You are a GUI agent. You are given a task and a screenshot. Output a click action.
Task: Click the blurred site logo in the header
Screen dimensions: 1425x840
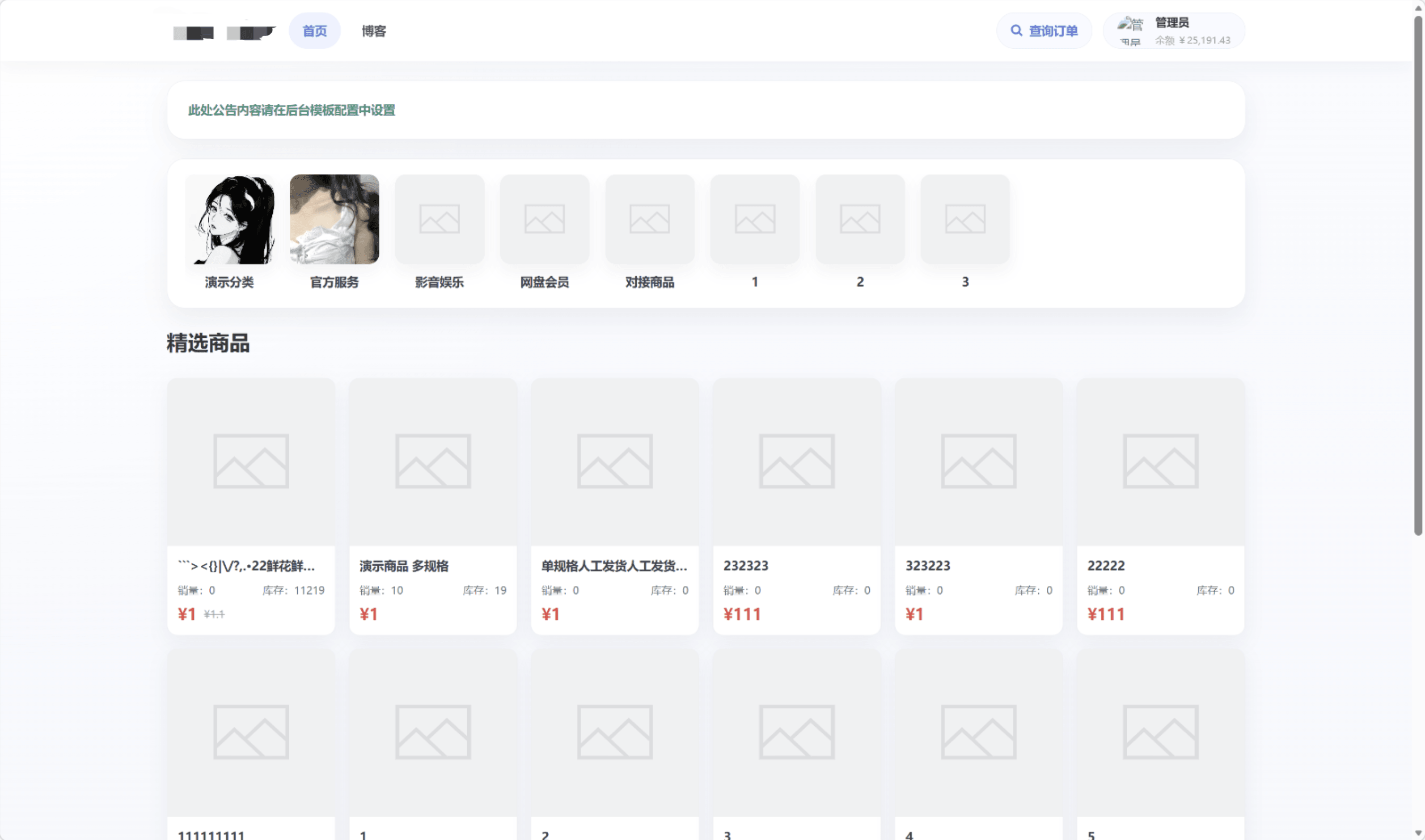pos(224,32)
